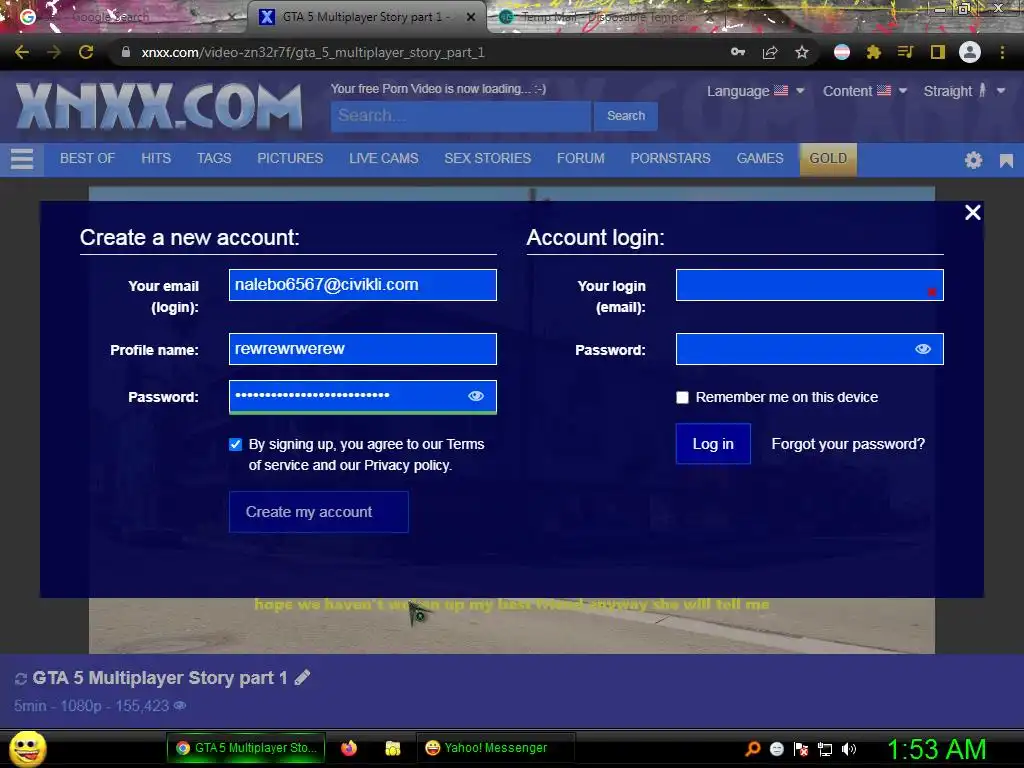Show the new account password with eye icon
Image resolution: width=1024 pixels, height=768 pixels.
click(x=476, y=396)
